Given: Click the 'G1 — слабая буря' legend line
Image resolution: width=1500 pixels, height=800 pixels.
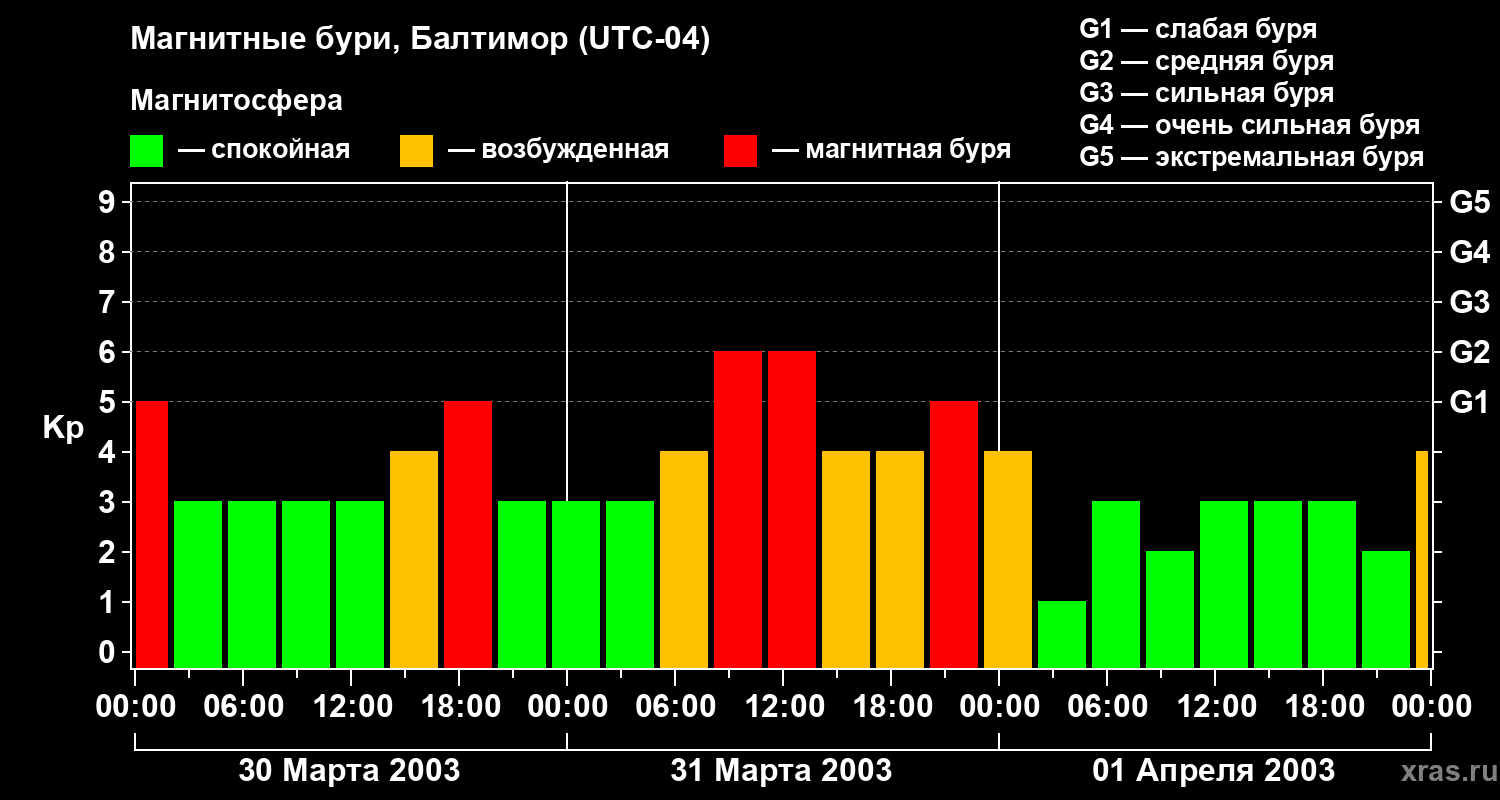Looking at the screenshot, I should click(x=1198, y=29).
